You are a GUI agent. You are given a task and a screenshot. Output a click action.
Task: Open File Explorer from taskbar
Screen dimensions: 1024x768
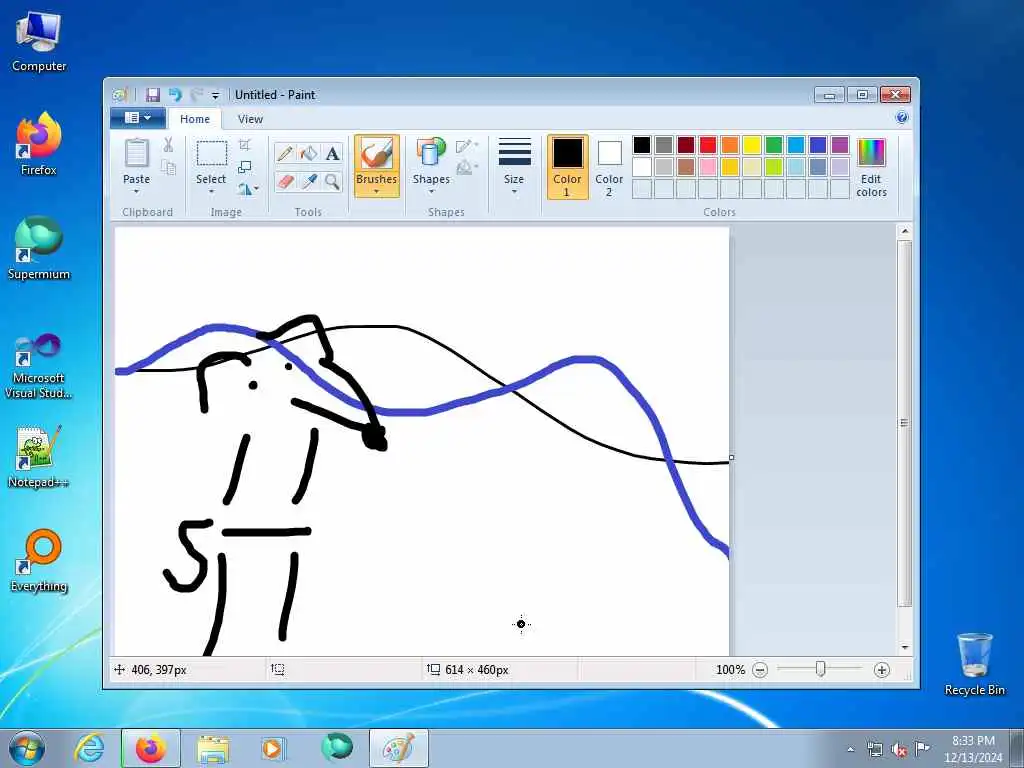214,748
